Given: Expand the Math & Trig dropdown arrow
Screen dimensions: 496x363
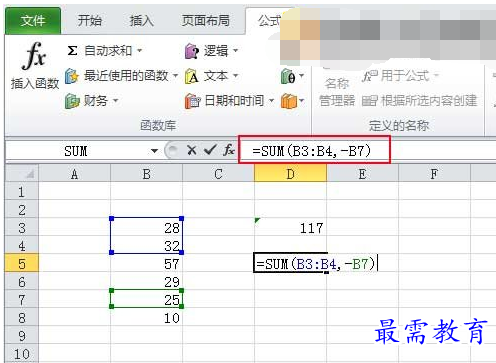Looking at the screenshot, I should [301, 76].
